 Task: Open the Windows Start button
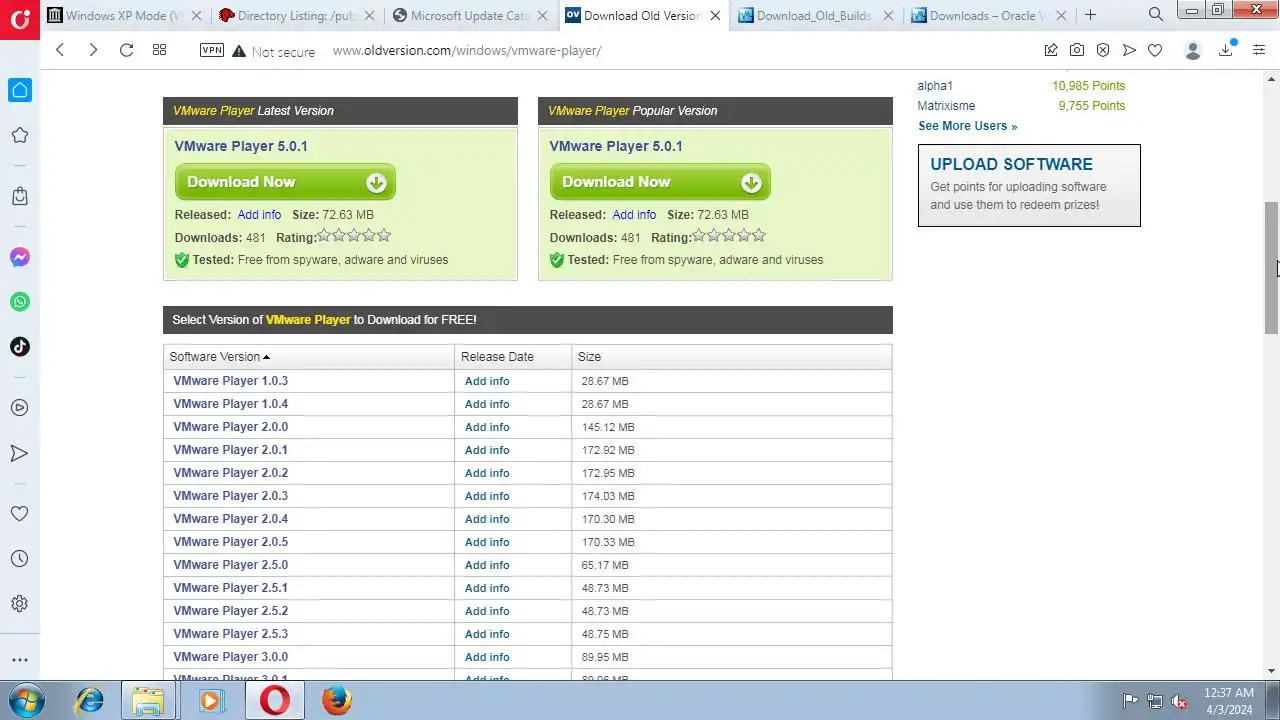(x=25, y=700)
